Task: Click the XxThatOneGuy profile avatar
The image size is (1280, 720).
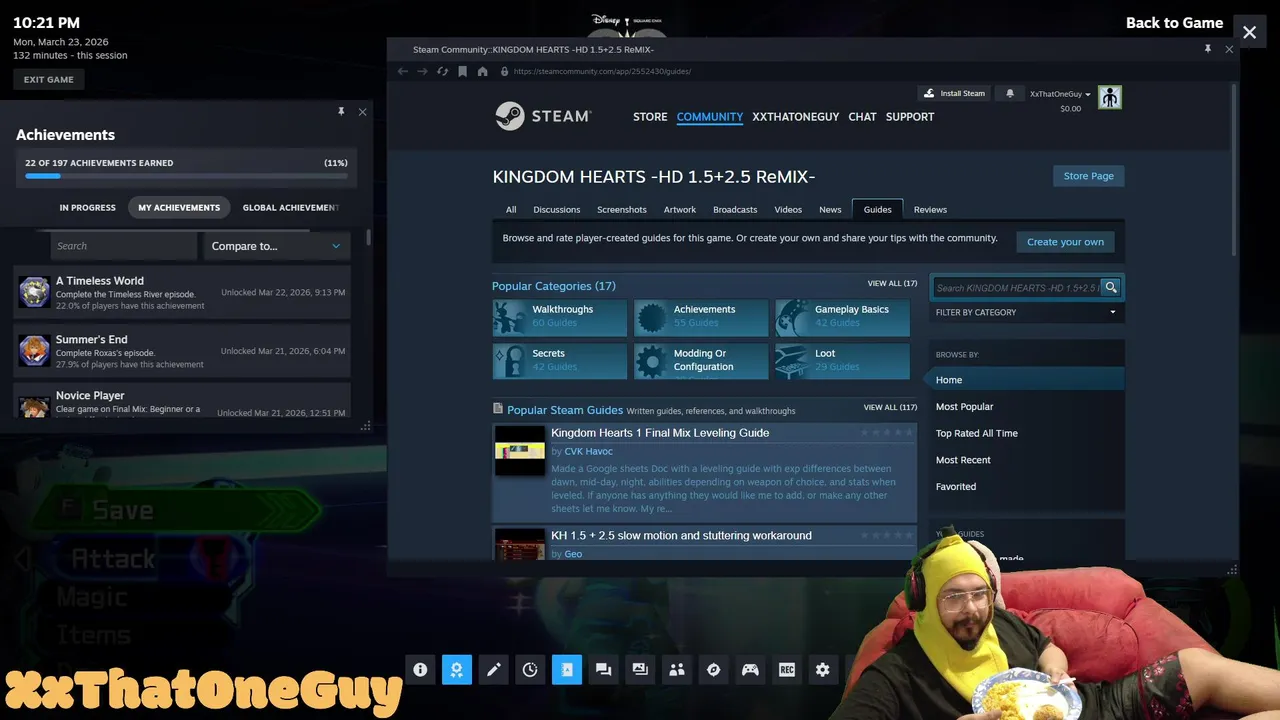Action: tap(1109, 97)
